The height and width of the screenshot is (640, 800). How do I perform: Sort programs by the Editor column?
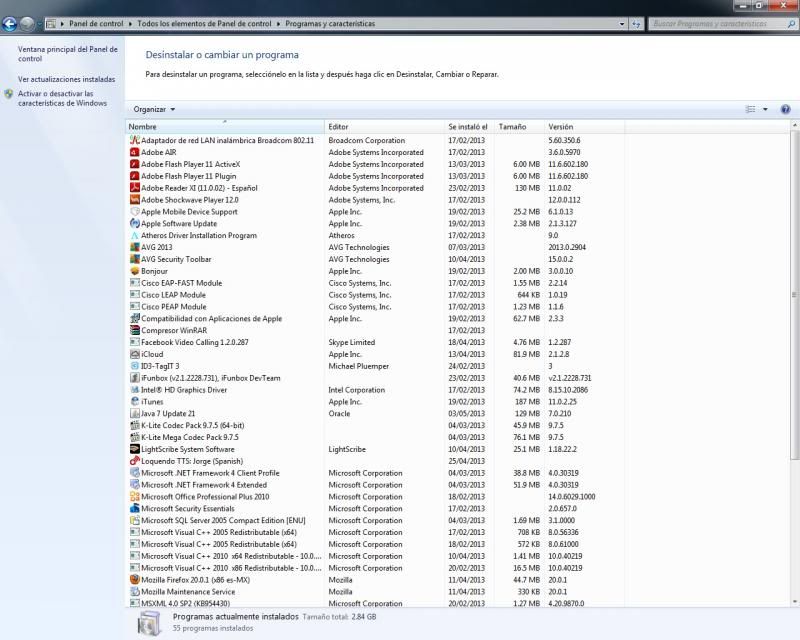click(x=384, y=127)
